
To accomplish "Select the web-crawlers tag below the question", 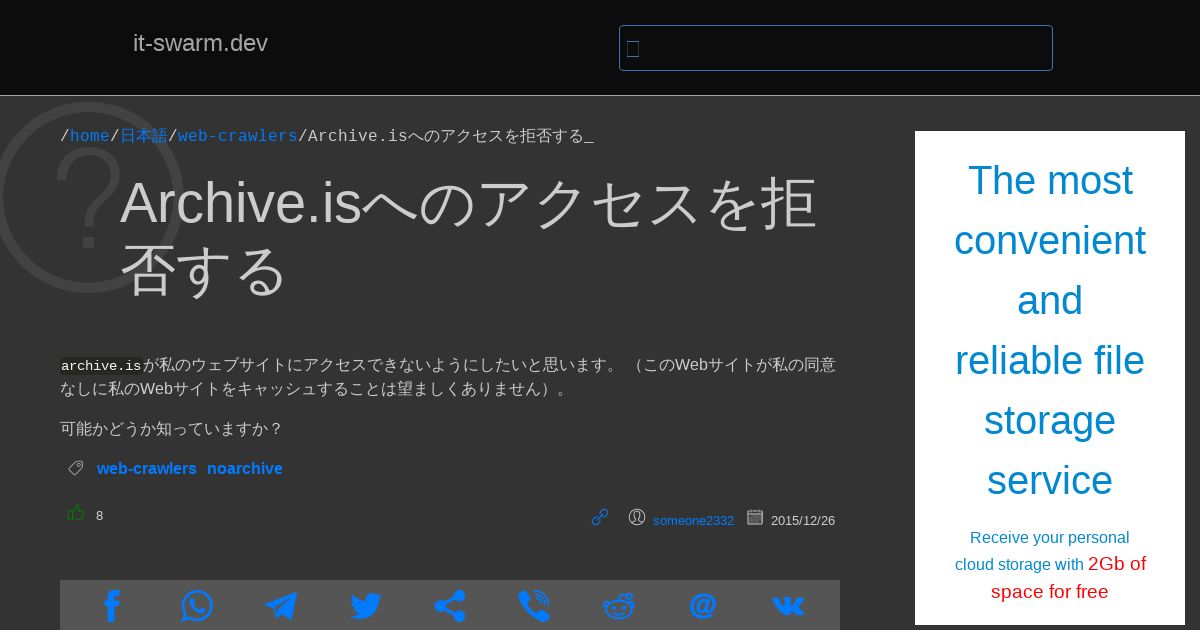I will coord(147,468).
